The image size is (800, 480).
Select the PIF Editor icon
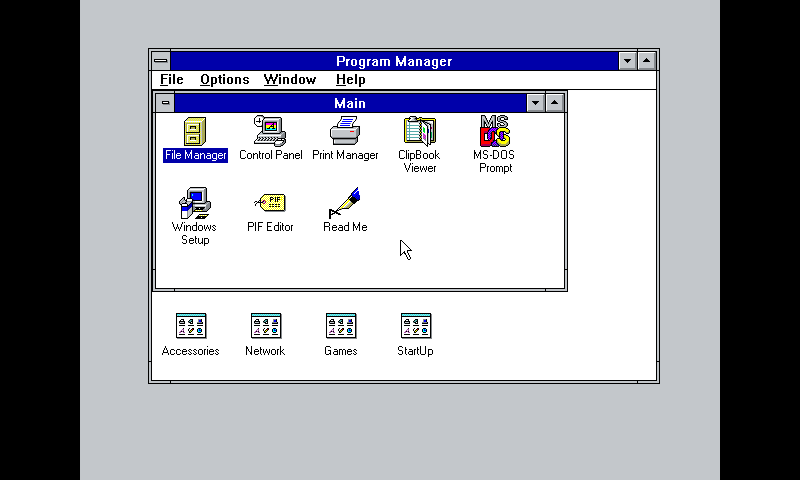(270, 204)
